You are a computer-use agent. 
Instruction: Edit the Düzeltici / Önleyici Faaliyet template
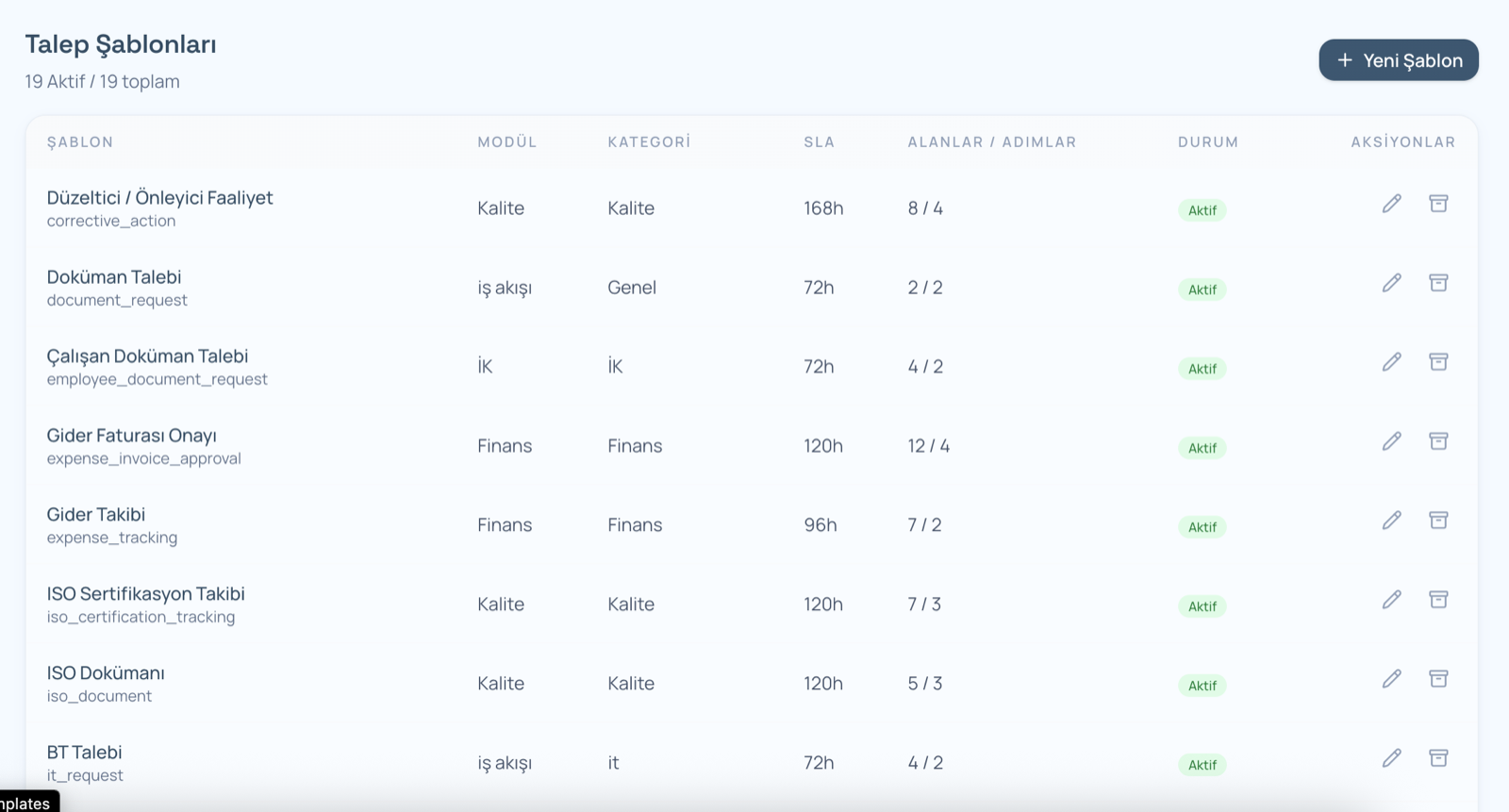pos(1392,204)
